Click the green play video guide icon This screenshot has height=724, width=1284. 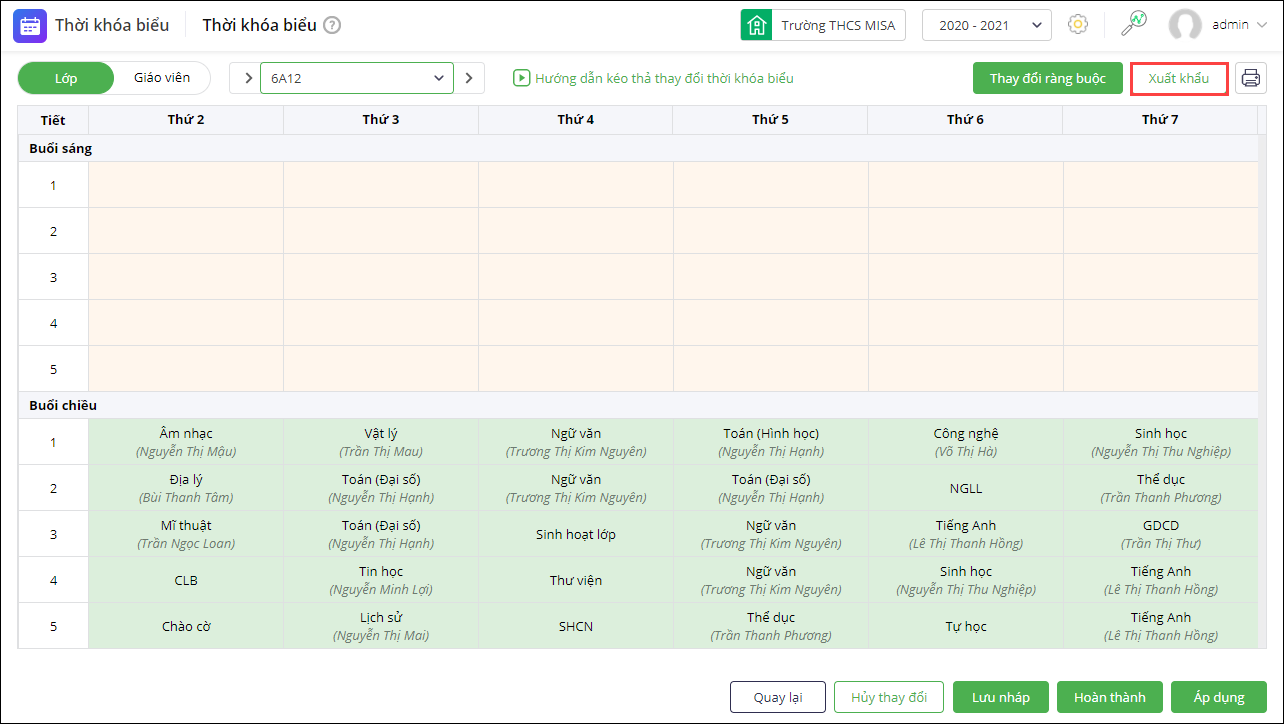pyautogui.click(x=521, y=78)
